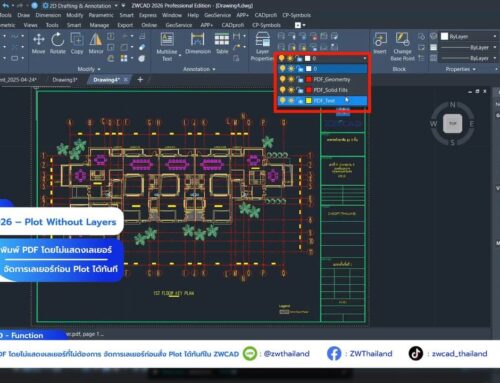Switch to the Views ribbon tab

30,25
